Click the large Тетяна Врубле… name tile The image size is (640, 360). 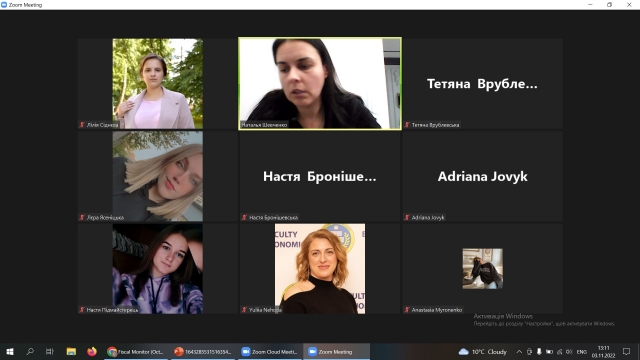[x=482, y=84]
